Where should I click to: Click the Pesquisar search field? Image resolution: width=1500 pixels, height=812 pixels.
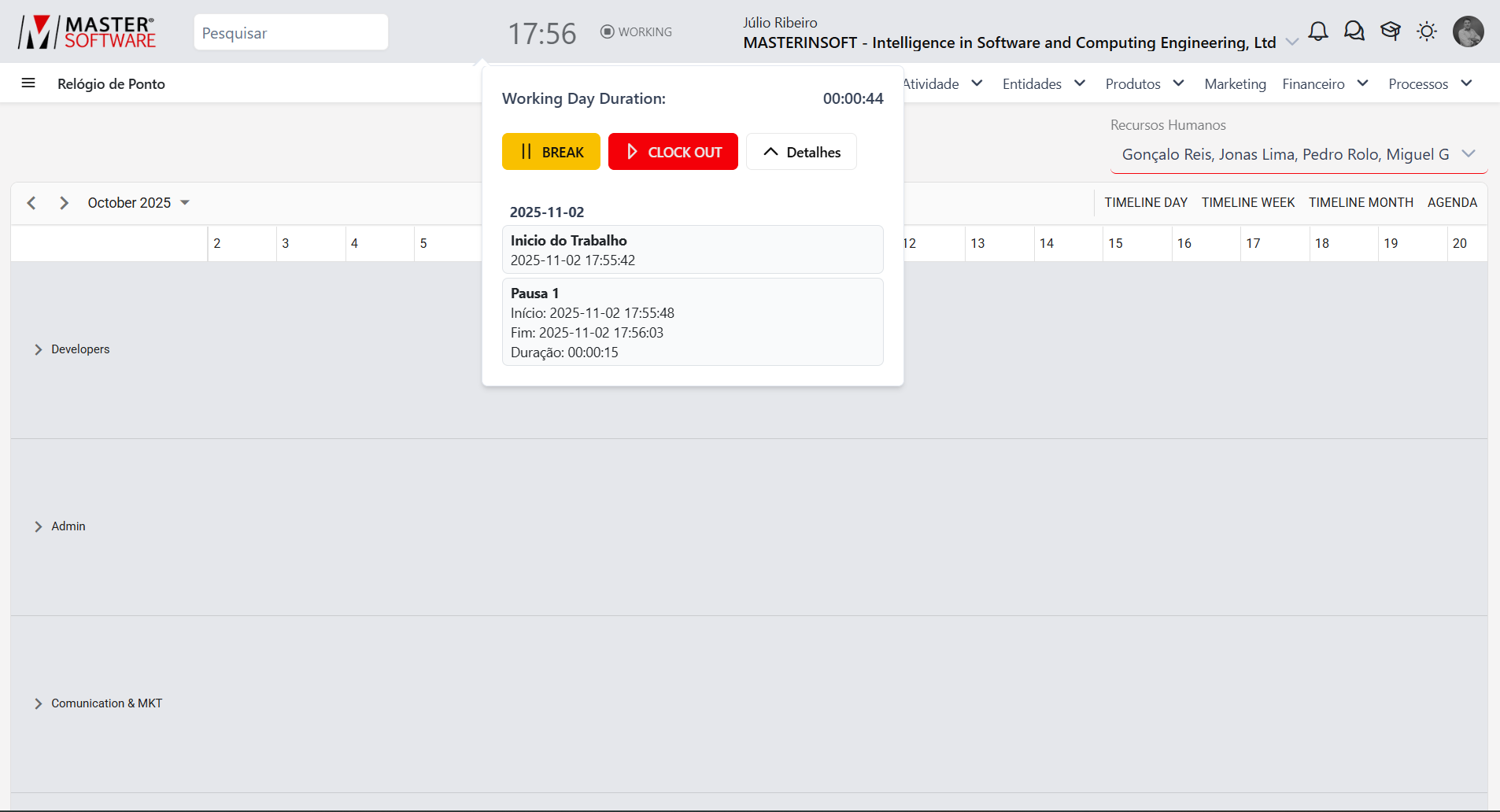290,33
